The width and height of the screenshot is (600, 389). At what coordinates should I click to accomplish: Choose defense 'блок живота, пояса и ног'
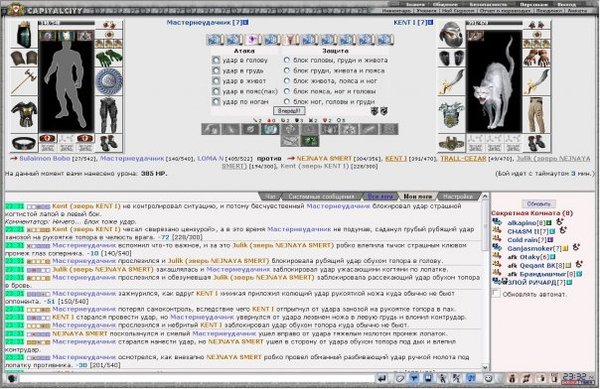(287, 81)
